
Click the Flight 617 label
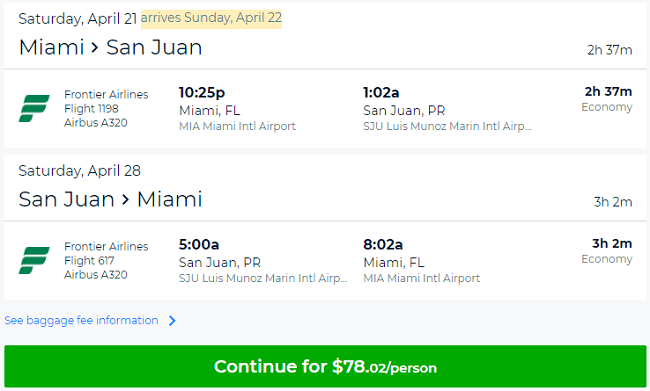(89, 261)
